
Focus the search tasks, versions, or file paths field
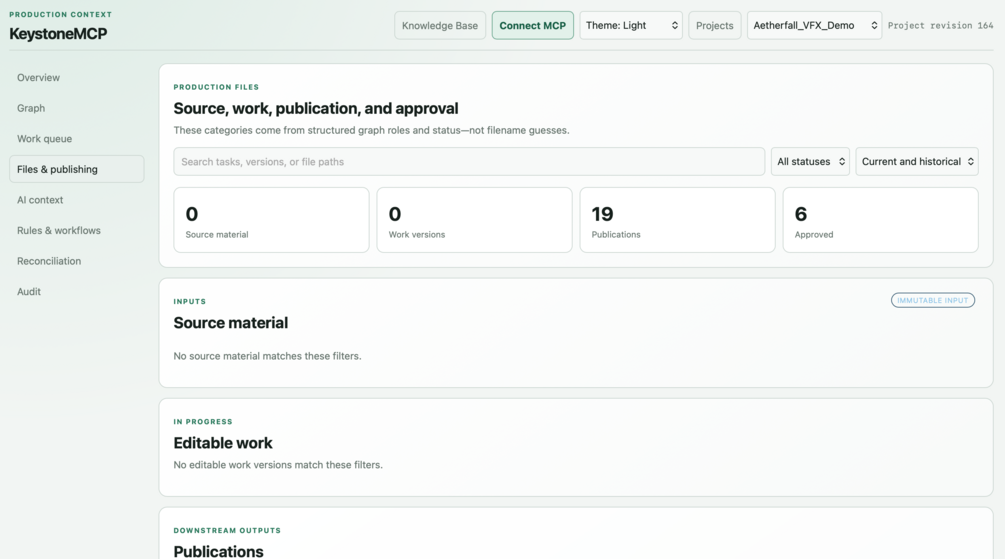click(469, 162)
